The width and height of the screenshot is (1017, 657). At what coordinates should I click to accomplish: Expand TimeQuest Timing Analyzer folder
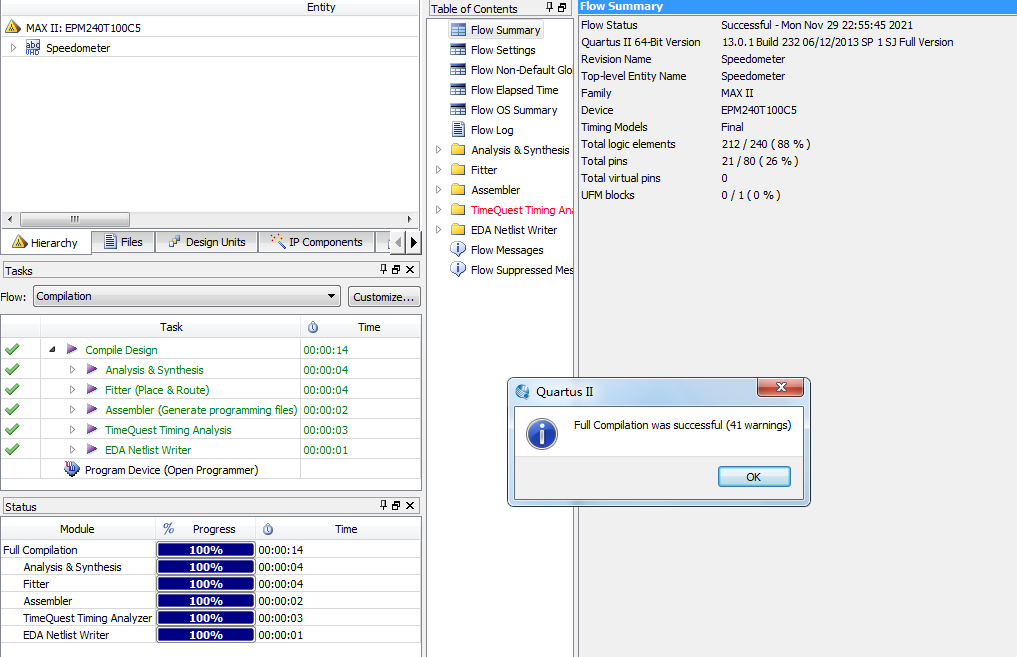click(438, 209)
